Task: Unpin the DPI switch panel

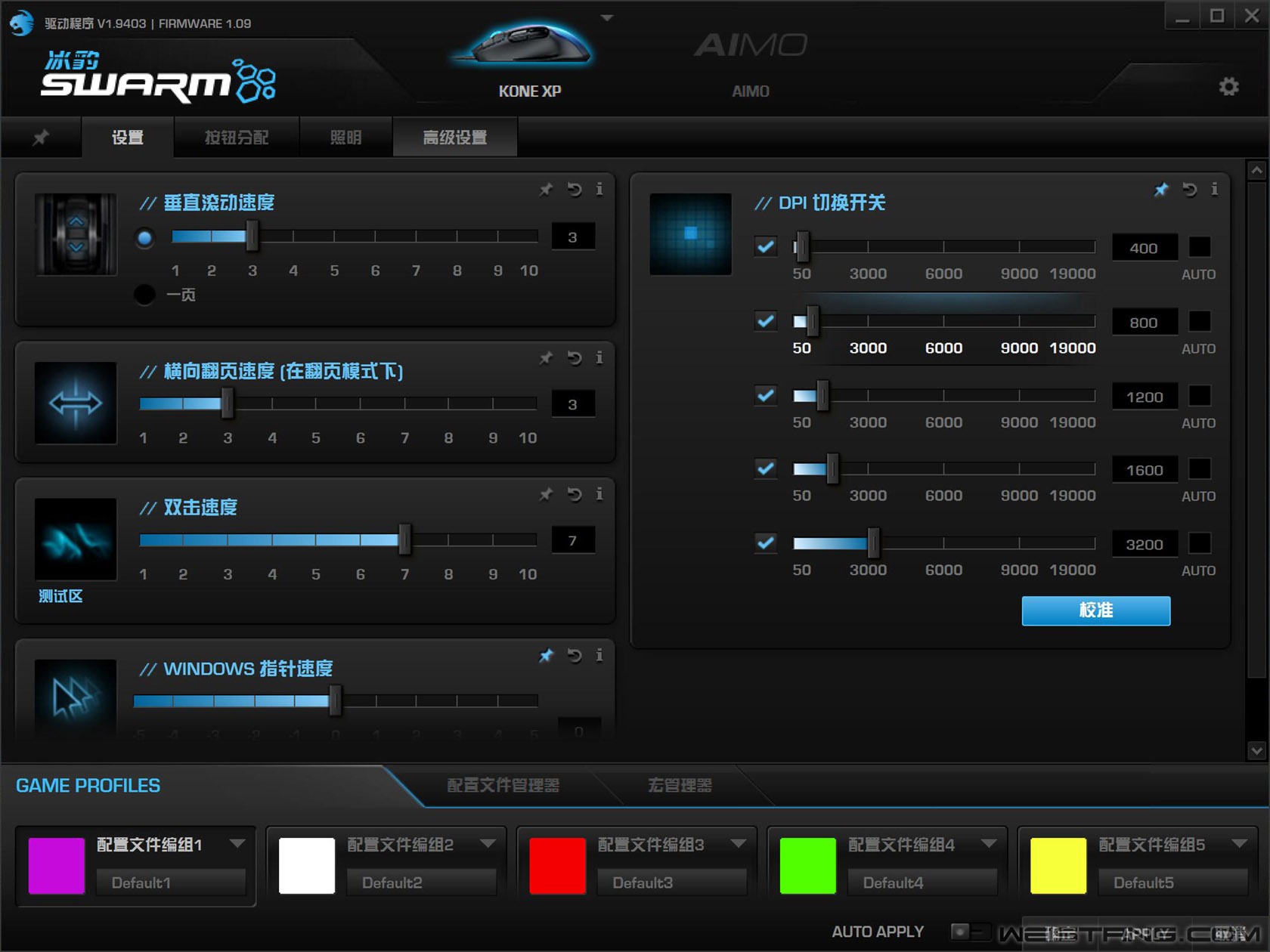Action: pyautogui.click(x=1161, y=189)
